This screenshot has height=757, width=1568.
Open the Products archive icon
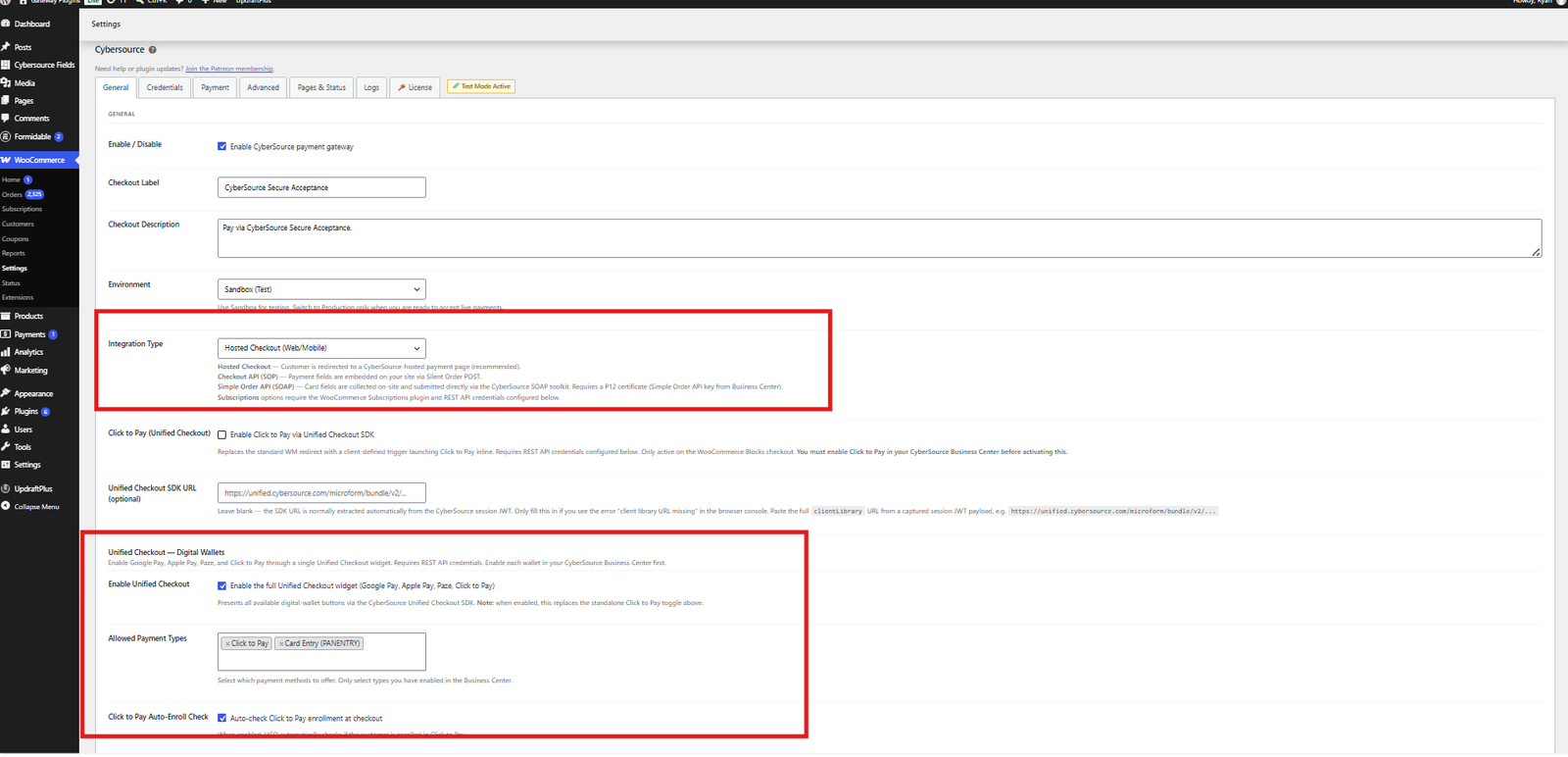point(6,316)
